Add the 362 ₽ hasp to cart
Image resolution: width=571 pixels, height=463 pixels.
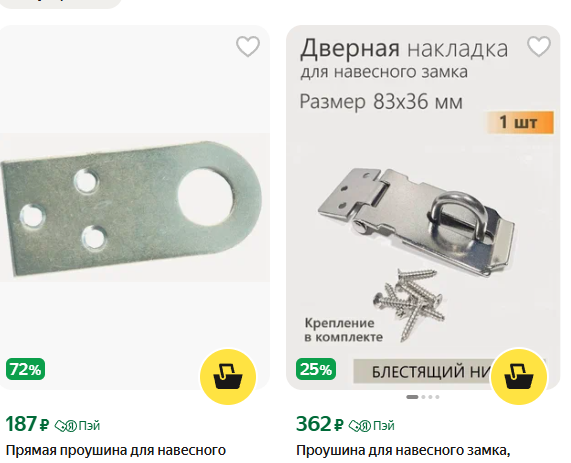tap(519, 377)
